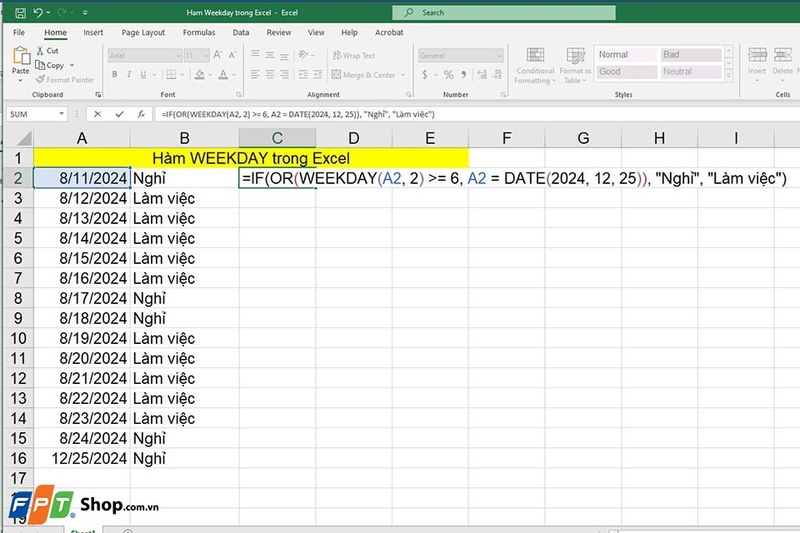The width and height of the screenshot is (800, 533).
Task: Click the Redo arrow icon
Action: (x=62, y=13)
